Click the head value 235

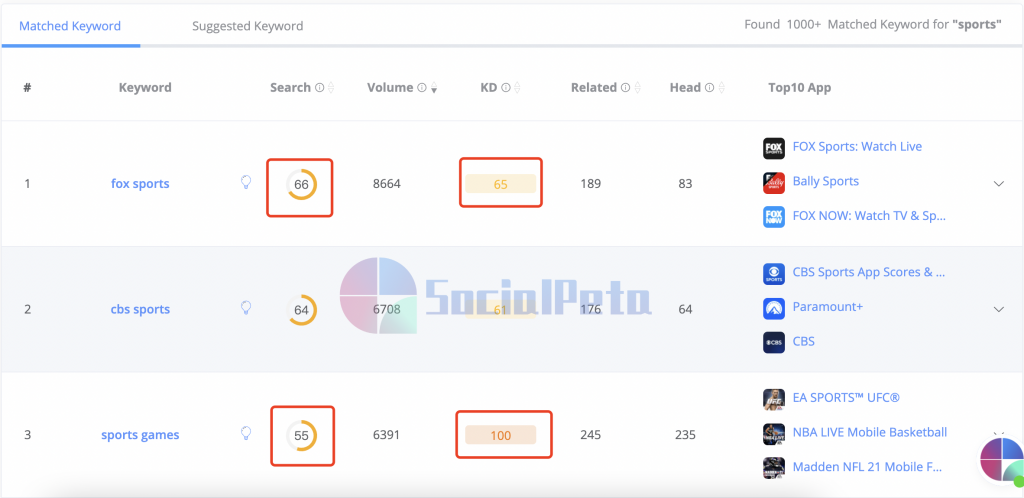pos(685,435)
